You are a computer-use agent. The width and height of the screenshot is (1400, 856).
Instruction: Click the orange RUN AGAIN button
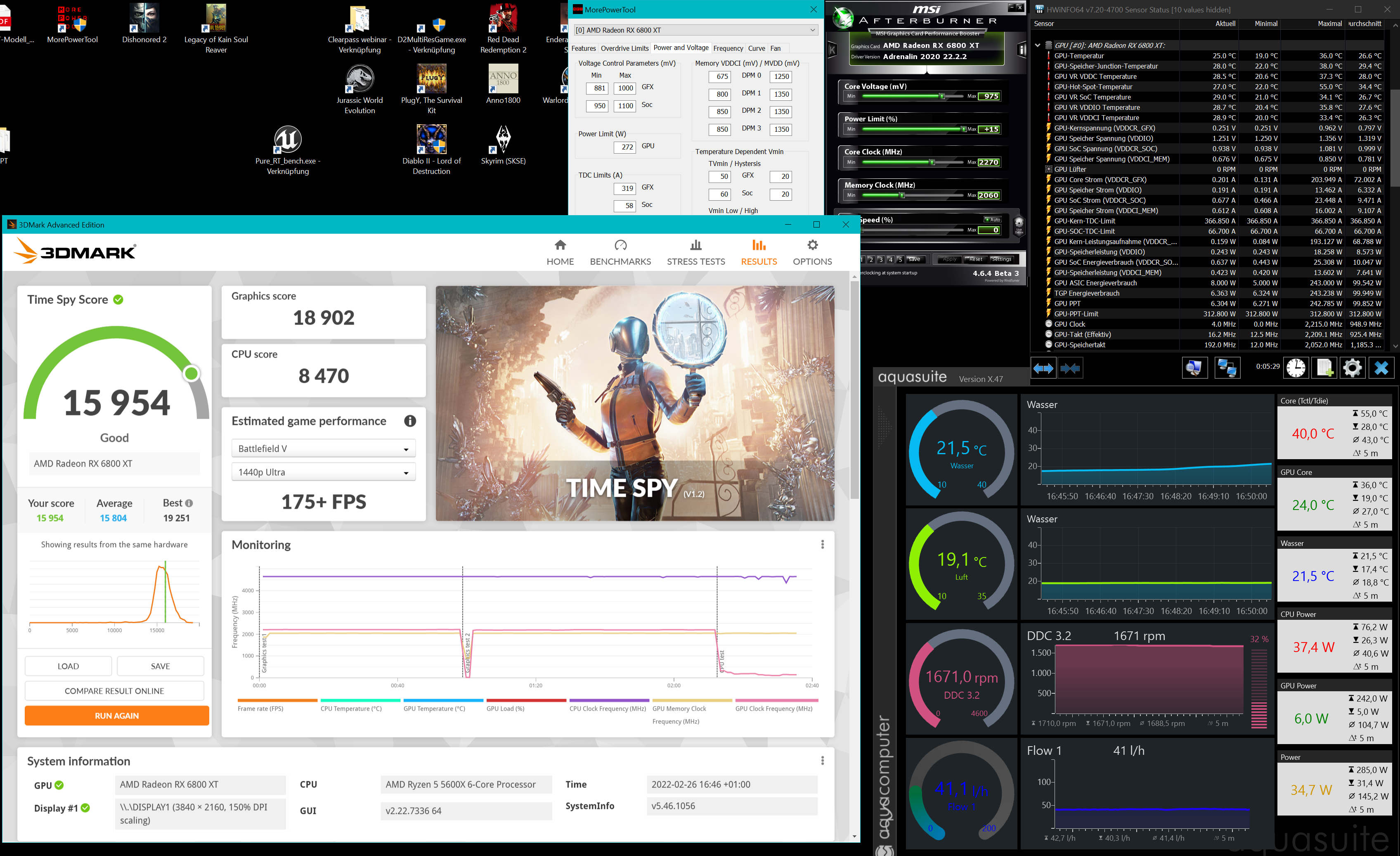pyautogui.click(x=116, y=716)
